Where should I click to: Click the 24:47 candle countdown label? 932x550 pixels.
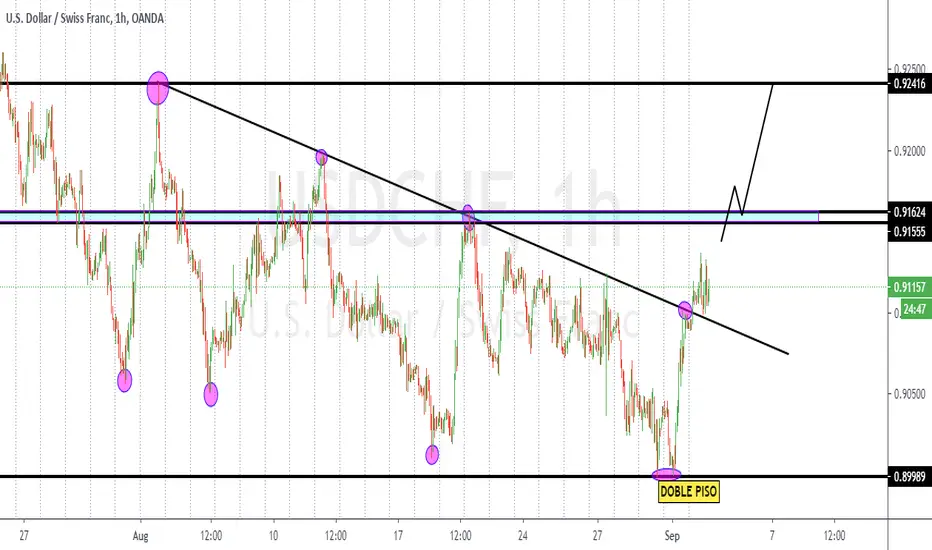[915, 309]
